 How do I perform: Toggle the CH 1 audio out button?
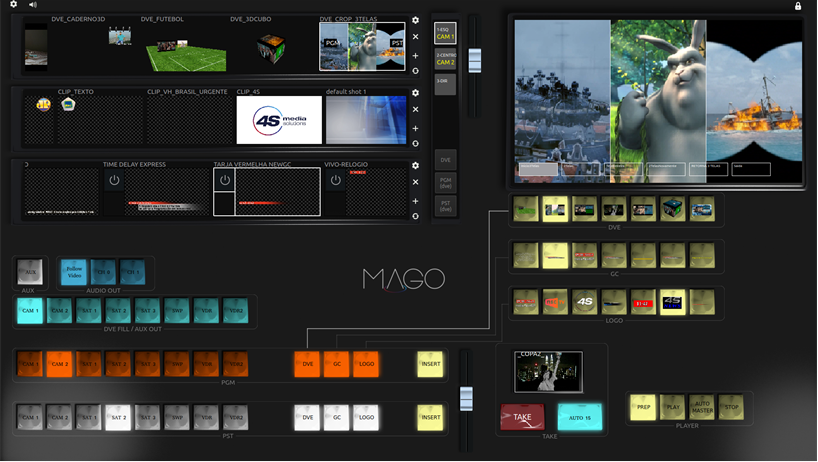[133, 272]
